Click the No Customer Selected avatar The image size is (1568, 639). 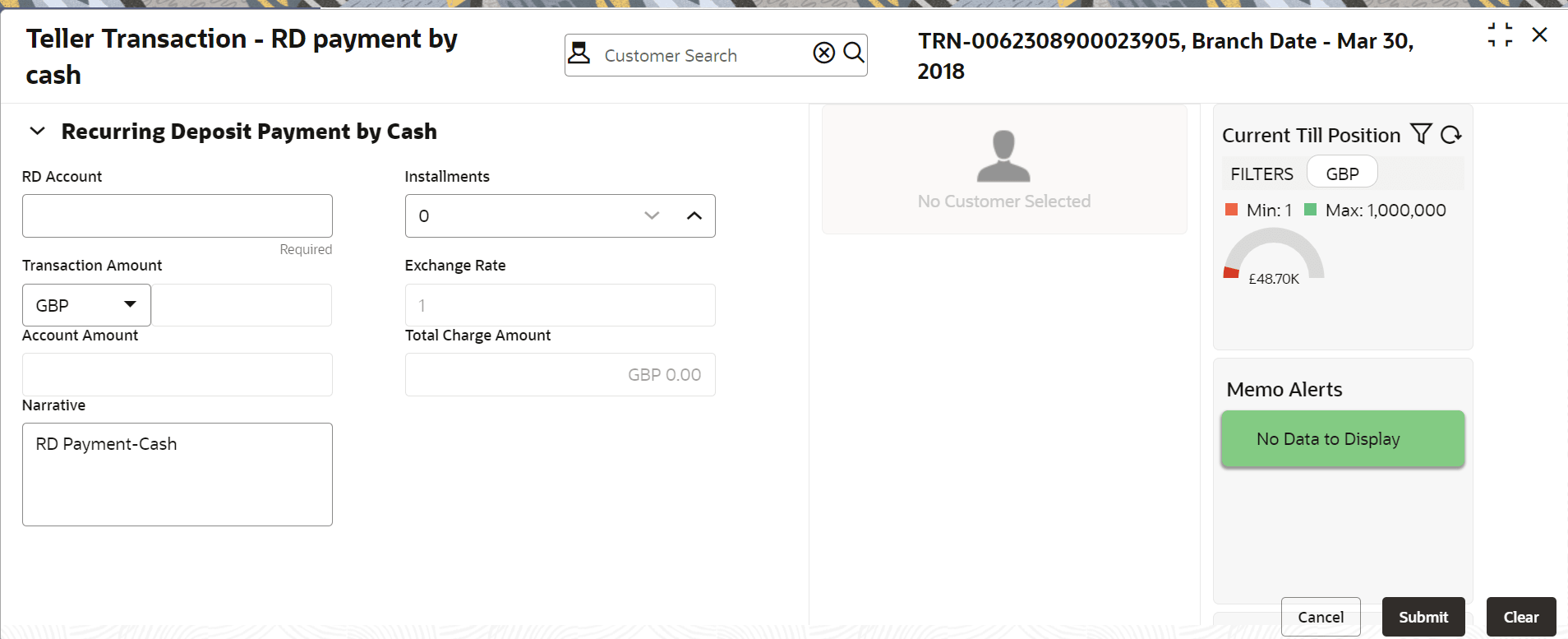1003,155
